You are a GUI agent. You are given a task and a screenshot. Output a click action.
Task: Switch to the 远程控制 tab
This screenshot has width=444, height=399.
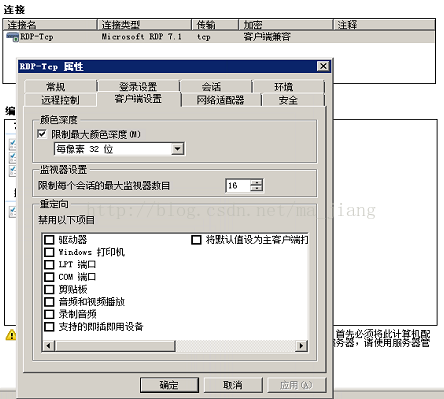tap(60, 100)
